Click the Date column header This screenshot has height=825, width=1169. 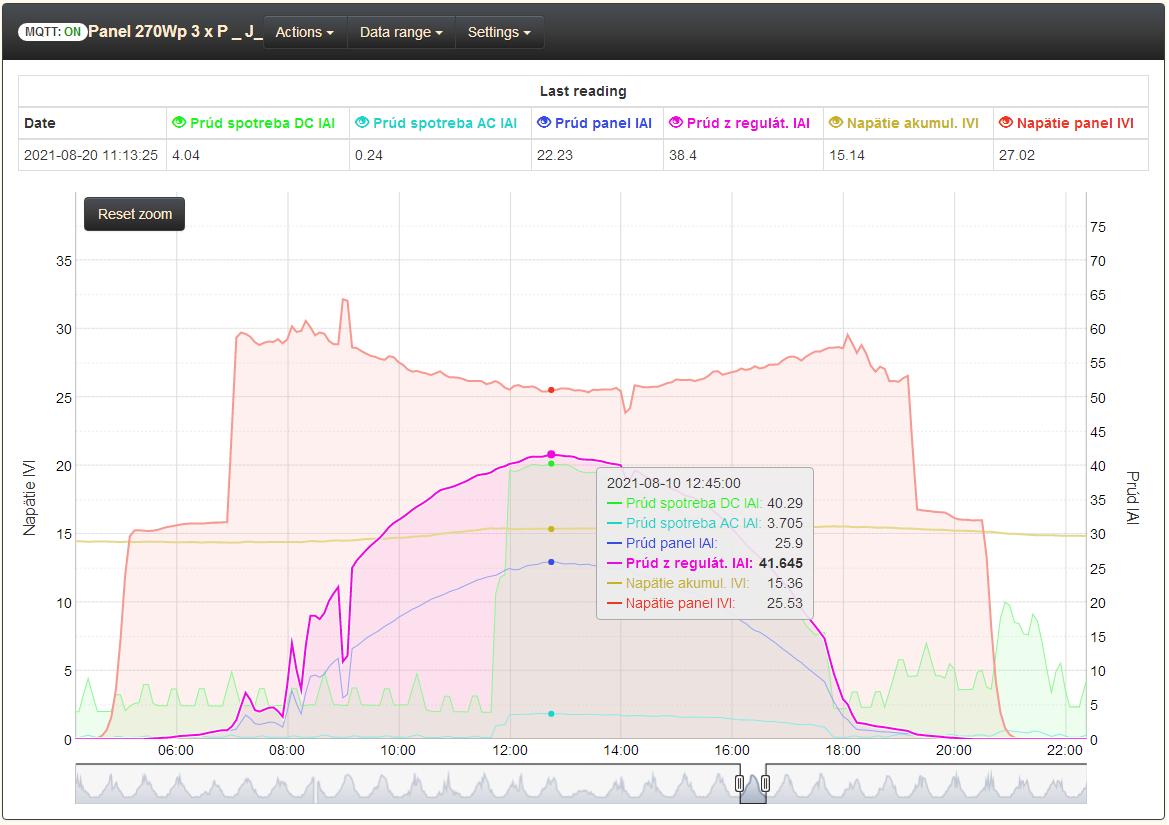(40, 123)
